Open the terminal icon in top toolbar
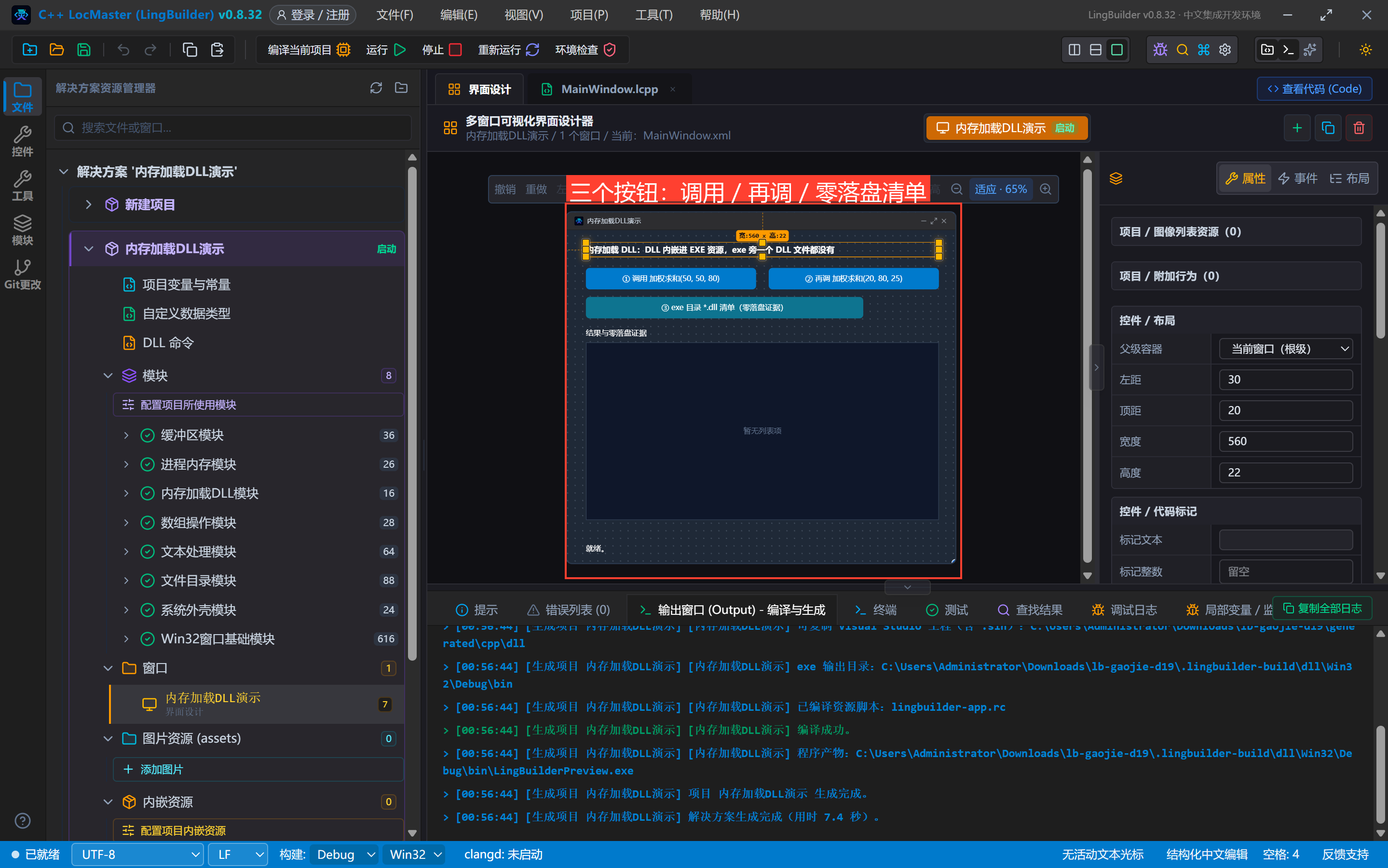The width and height of the screenshot is (1388, 868). click(1288, 50)
